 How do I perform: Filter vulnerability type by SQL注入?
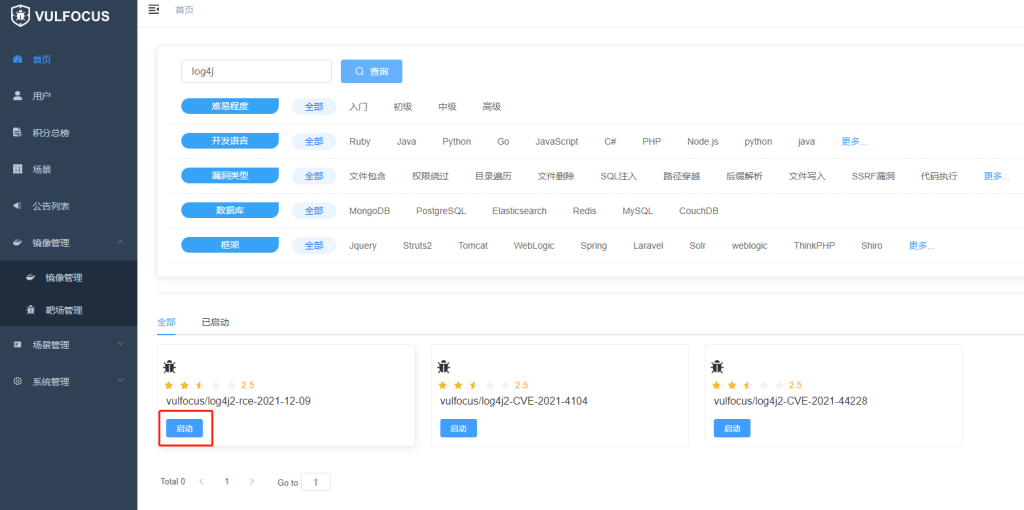click(618, 176)
